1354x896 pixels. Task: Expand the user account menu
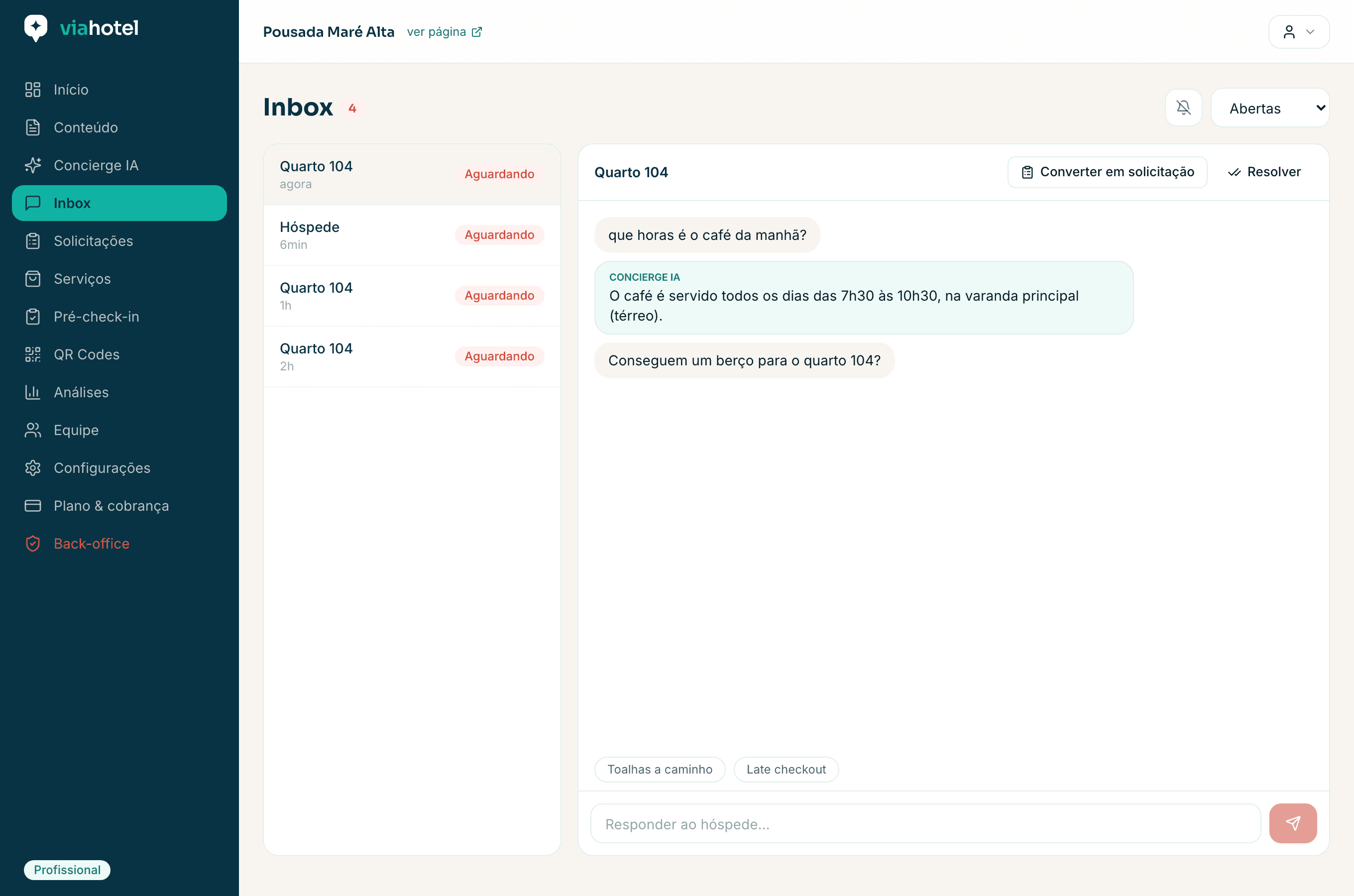tap(1299, 32)
